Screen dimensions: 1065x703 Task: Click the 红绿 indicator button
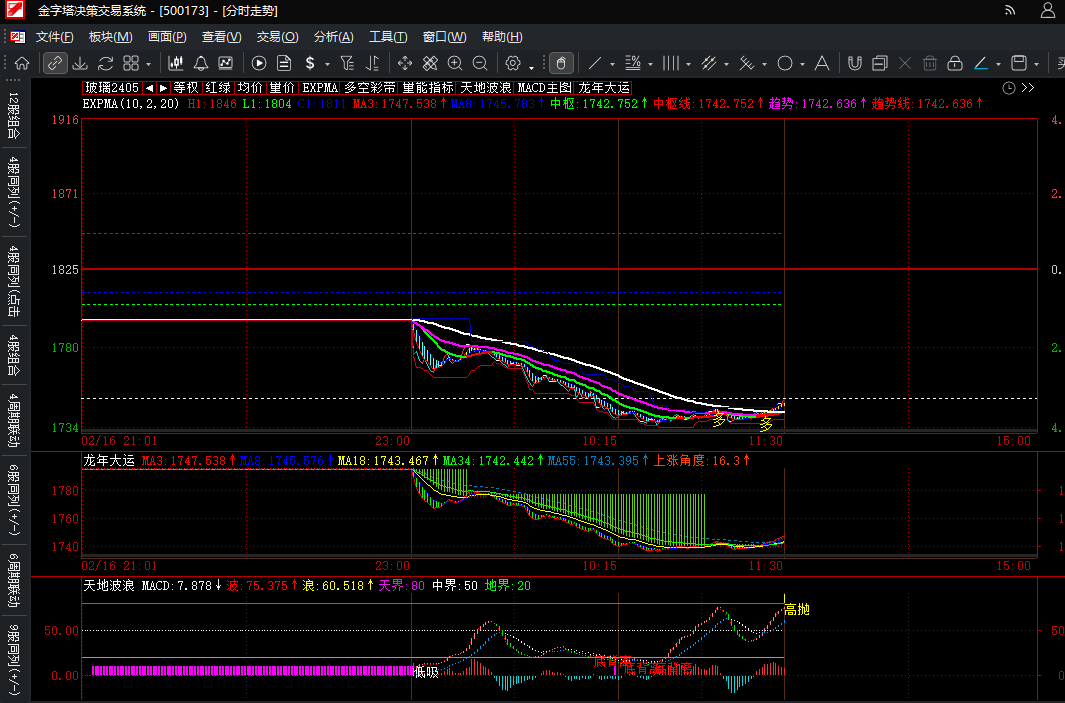coord(217,88)
